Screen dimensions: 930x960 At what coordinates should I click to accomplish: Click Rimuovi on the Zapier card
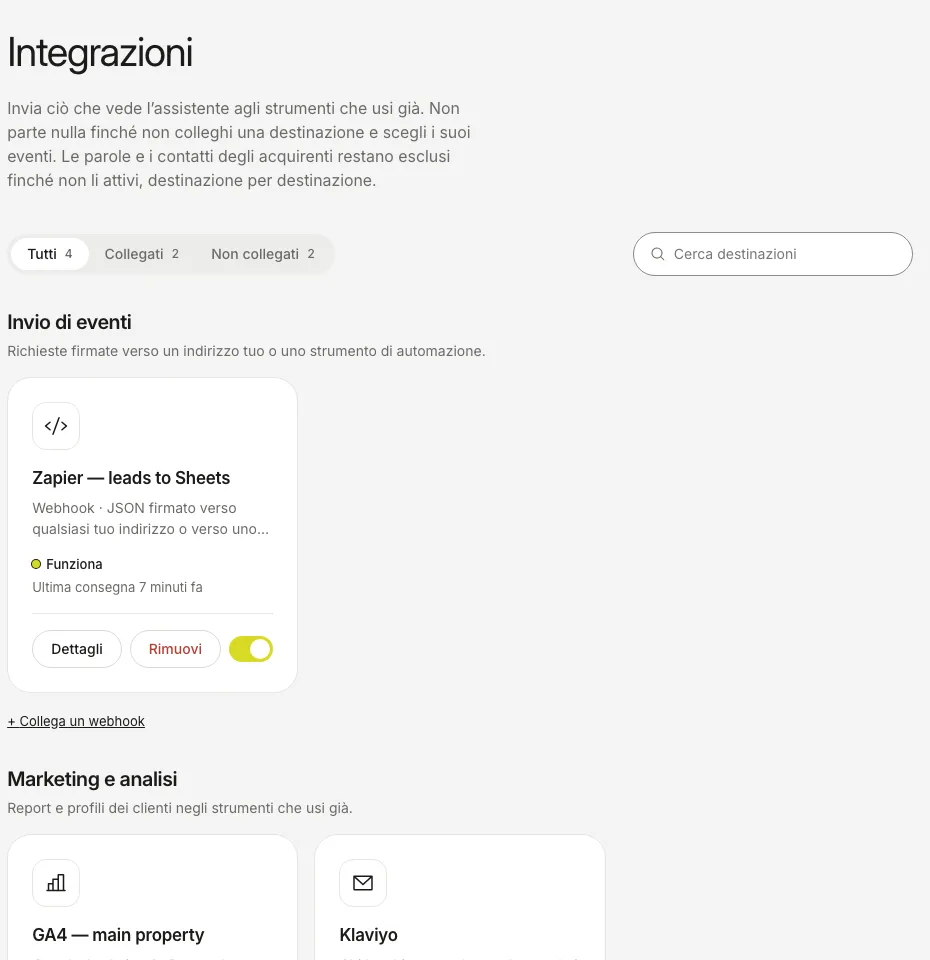(175, 649)
